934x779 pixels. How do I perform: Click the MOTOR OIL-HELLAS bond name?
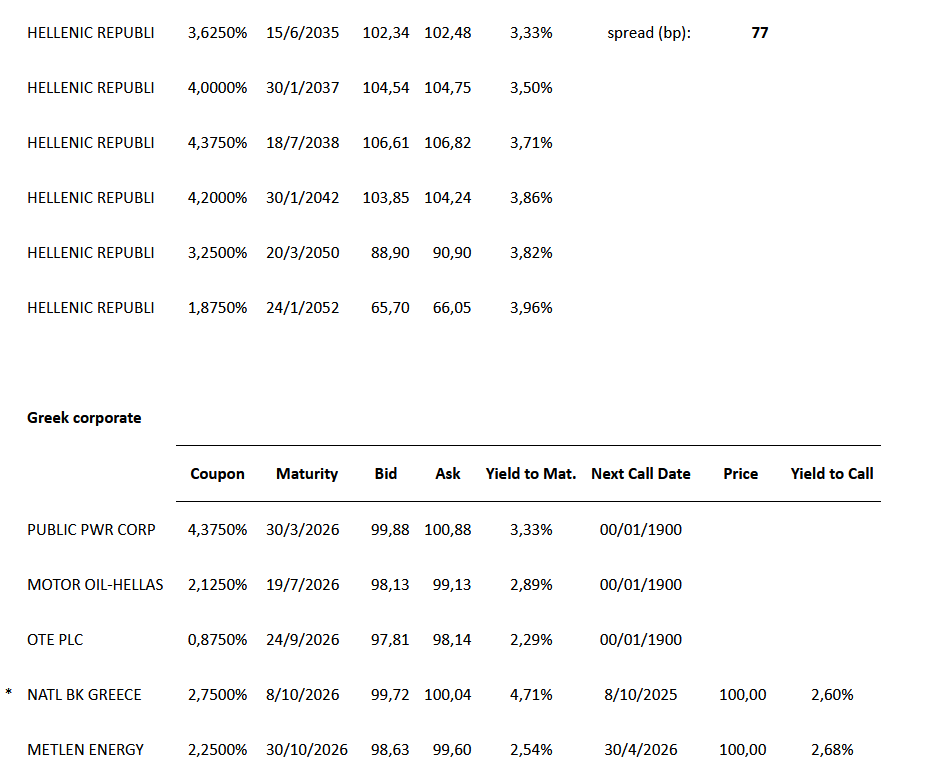coord(95,584)
